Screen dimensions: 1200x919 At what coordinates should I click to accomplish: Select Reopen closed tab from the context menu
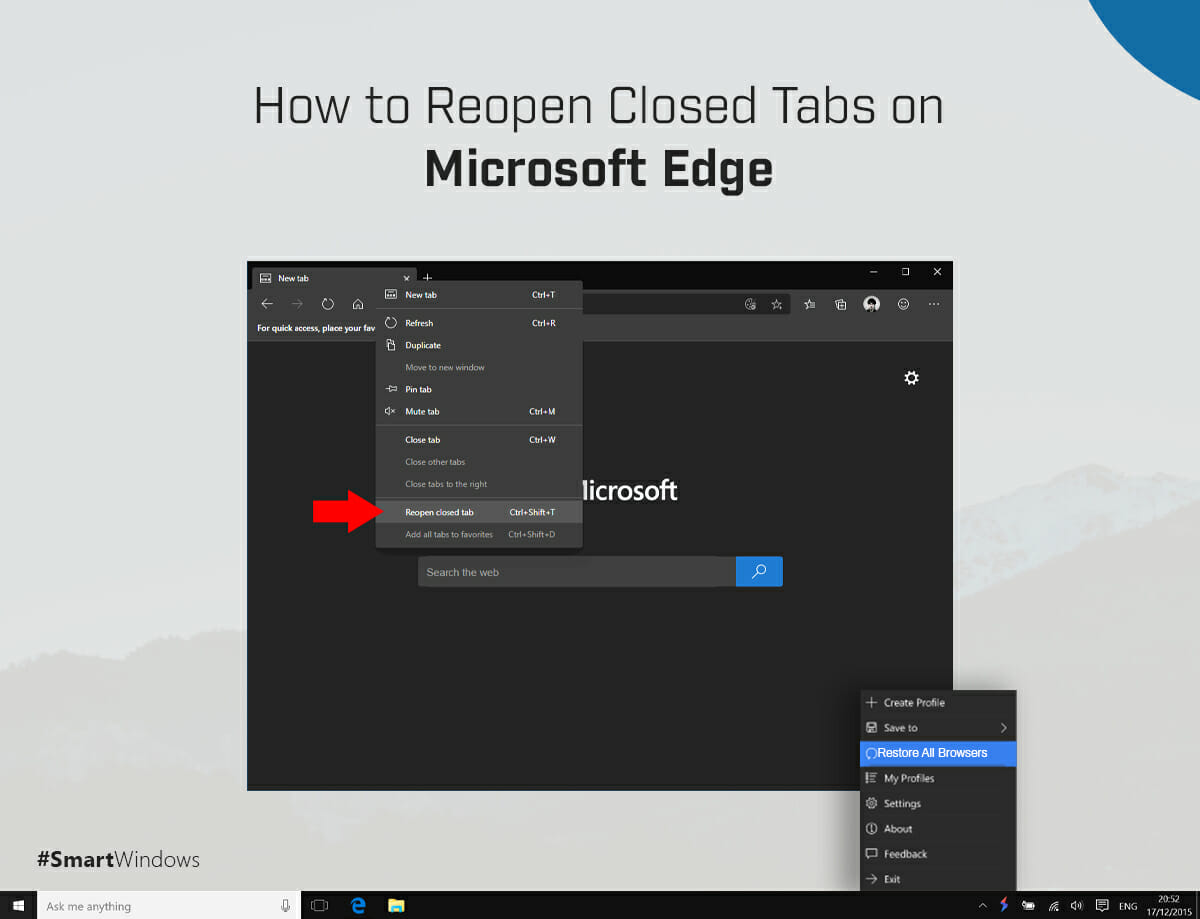pos(440,511)
